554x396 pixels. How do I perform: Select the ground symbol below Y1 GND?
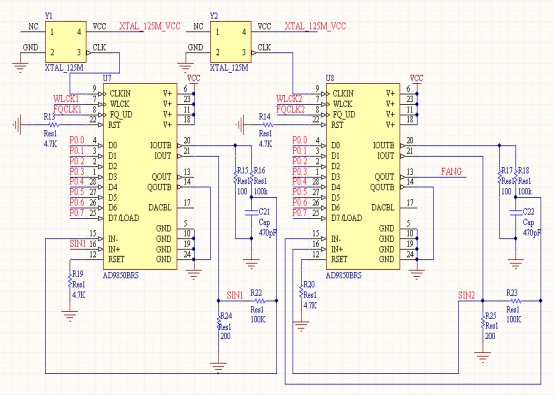point(20,68)
